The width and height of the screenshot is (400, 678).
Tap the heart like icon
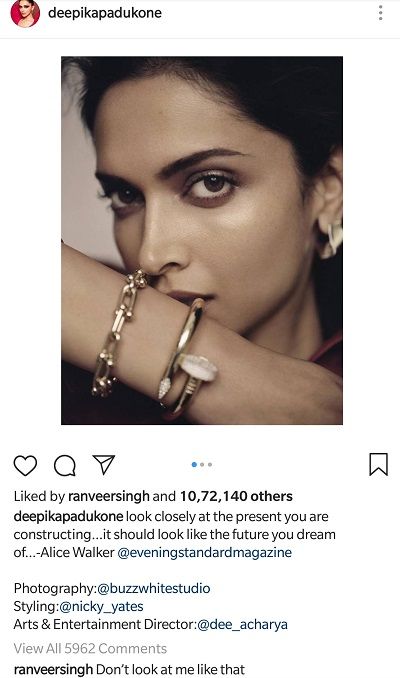25,465
